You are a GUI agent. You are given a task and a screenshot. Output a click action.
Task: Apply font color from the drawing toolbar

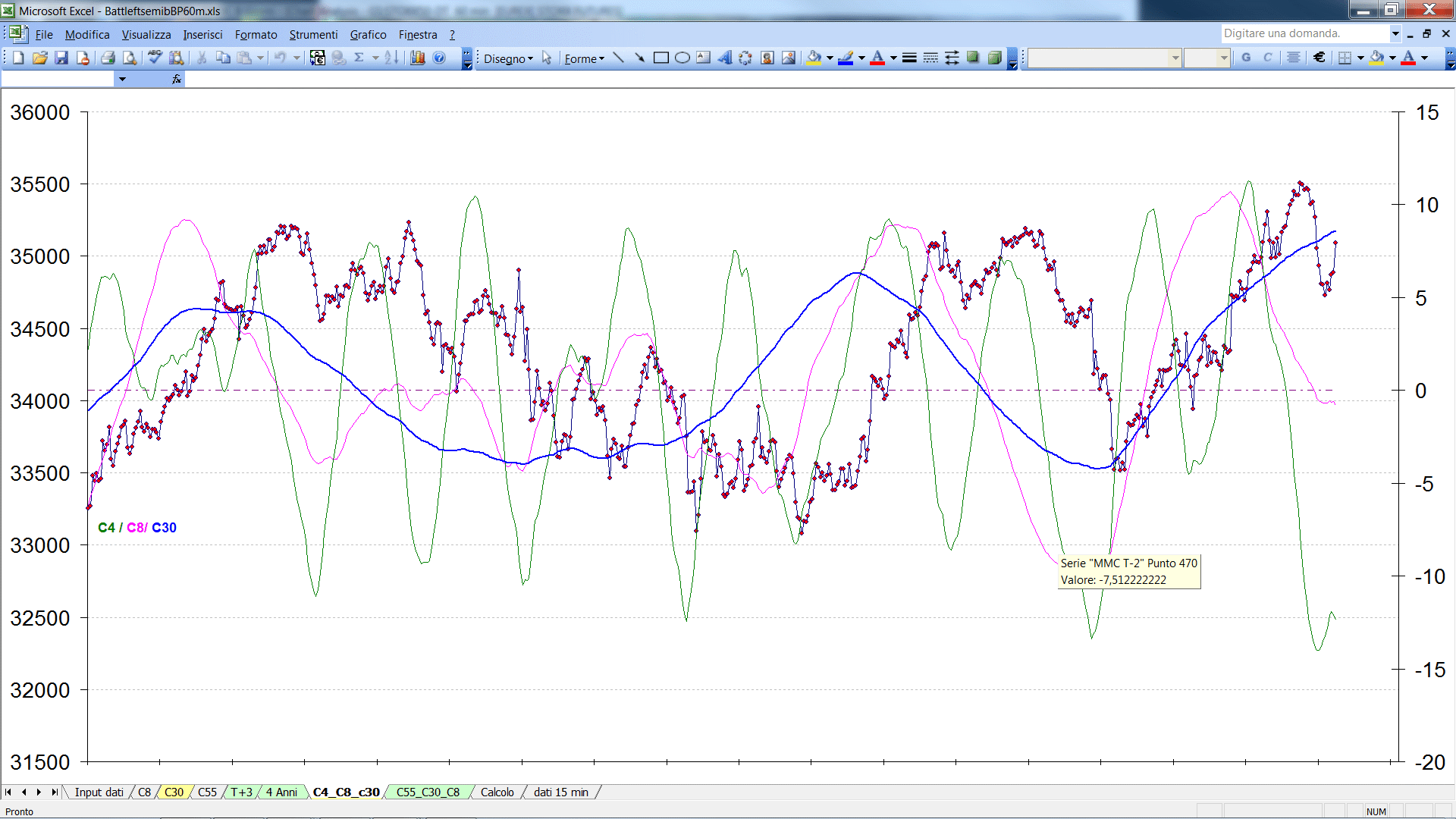point(877,58)
